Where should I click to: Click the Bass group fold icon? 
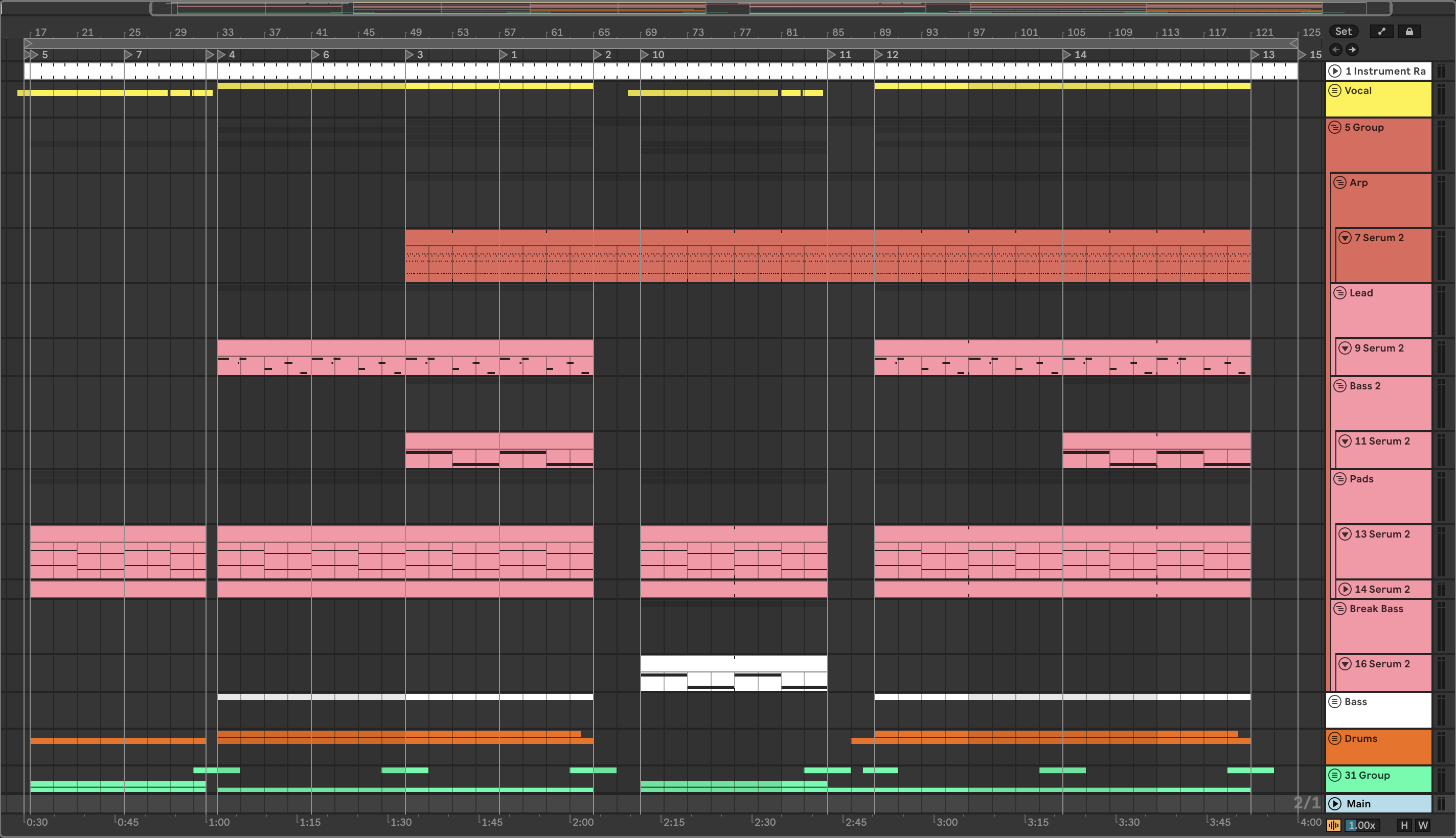tap(1334, 702)
